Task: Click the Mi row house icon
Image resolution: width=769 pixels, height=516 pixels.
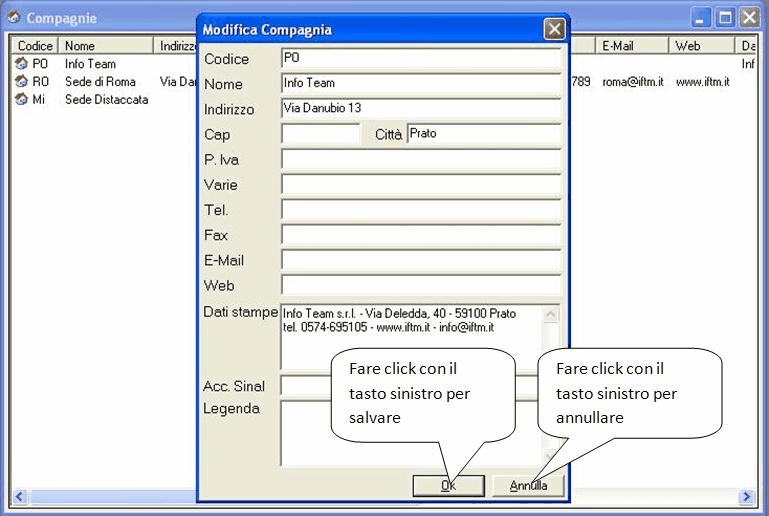Action: (x=21, y=99)
